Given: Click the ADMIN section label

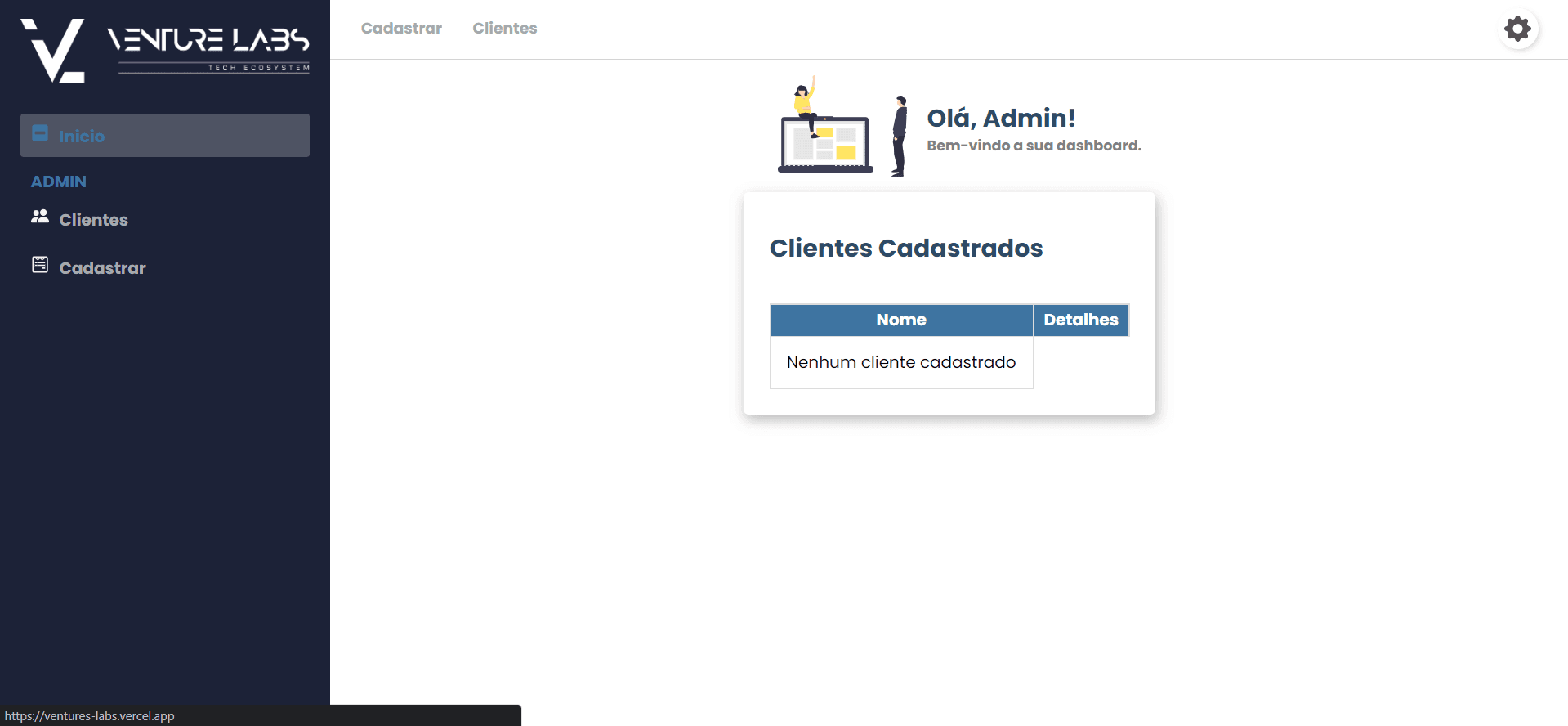Looking at the screenshot, I should click(x=59, y=181).
